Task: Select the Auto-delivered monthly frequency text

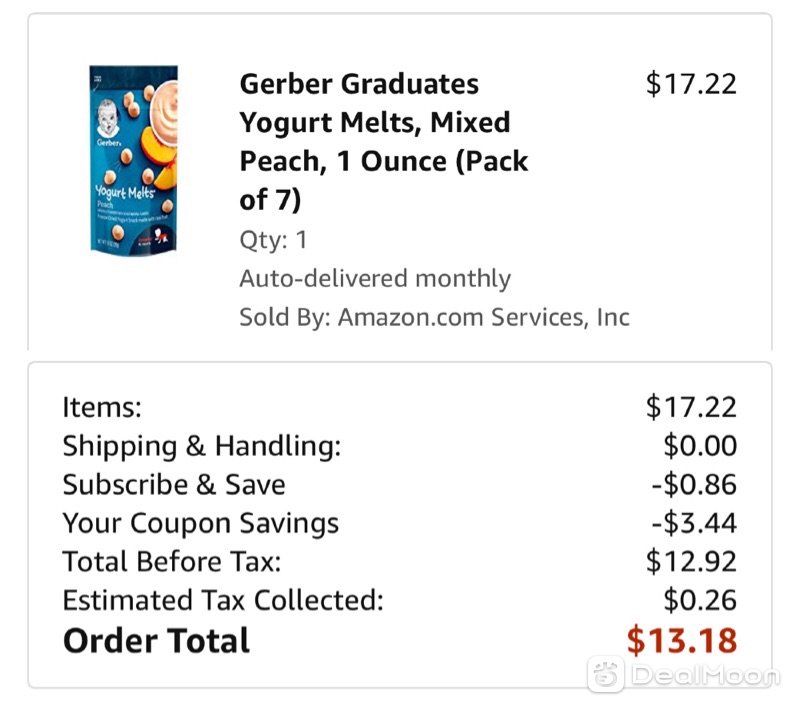Action: click(x=375, y=279)
